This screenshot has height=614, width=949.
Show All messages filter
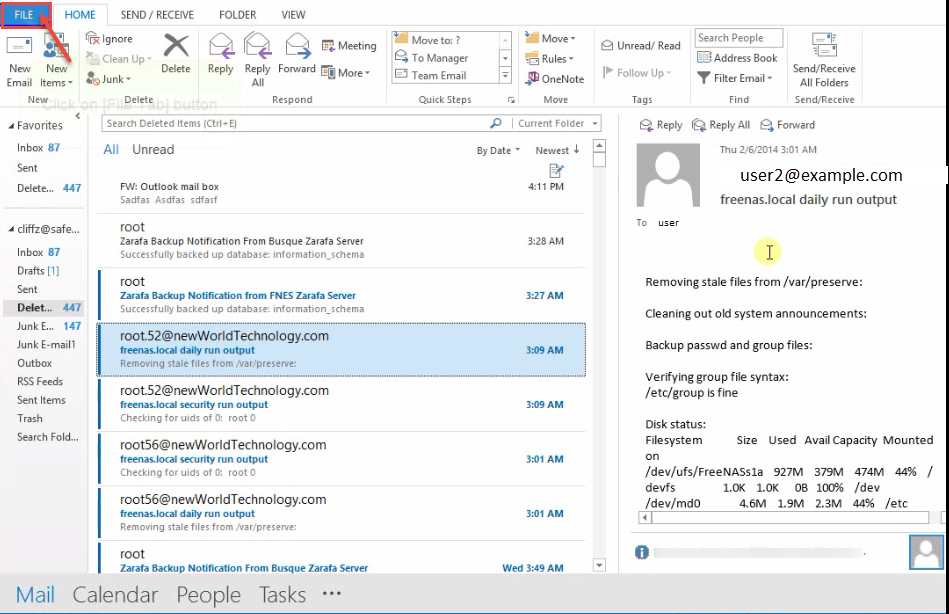[x=111, y=150]
